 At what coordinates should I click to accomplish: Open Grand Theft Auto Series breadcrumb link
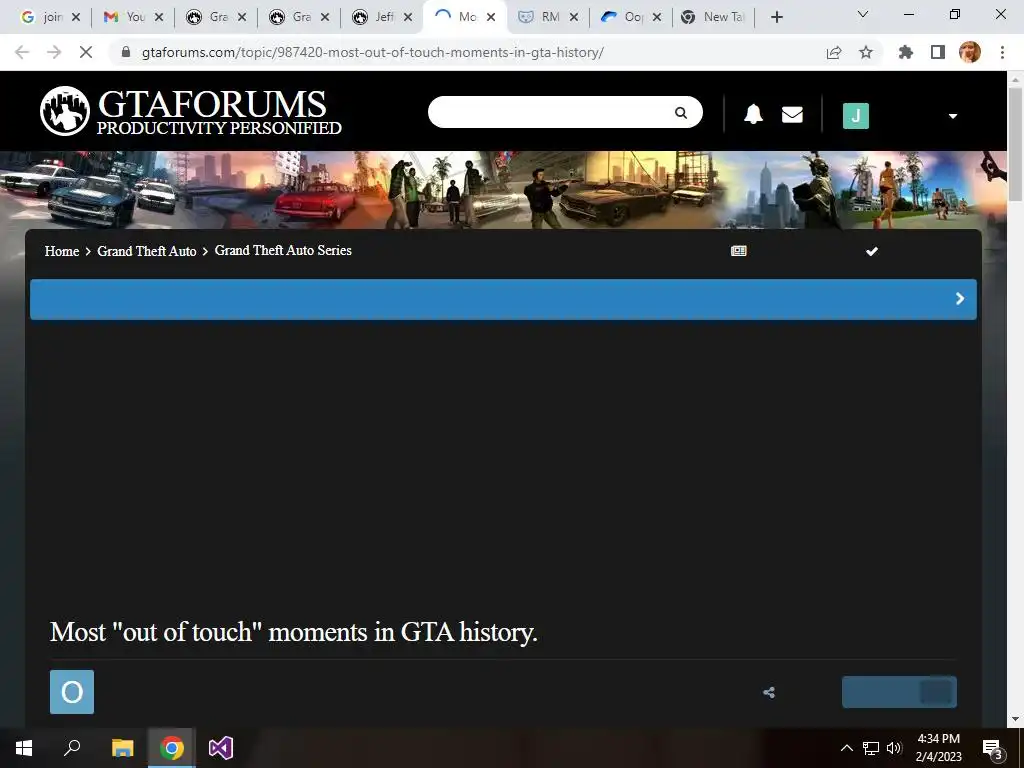(x=283, y=250)
